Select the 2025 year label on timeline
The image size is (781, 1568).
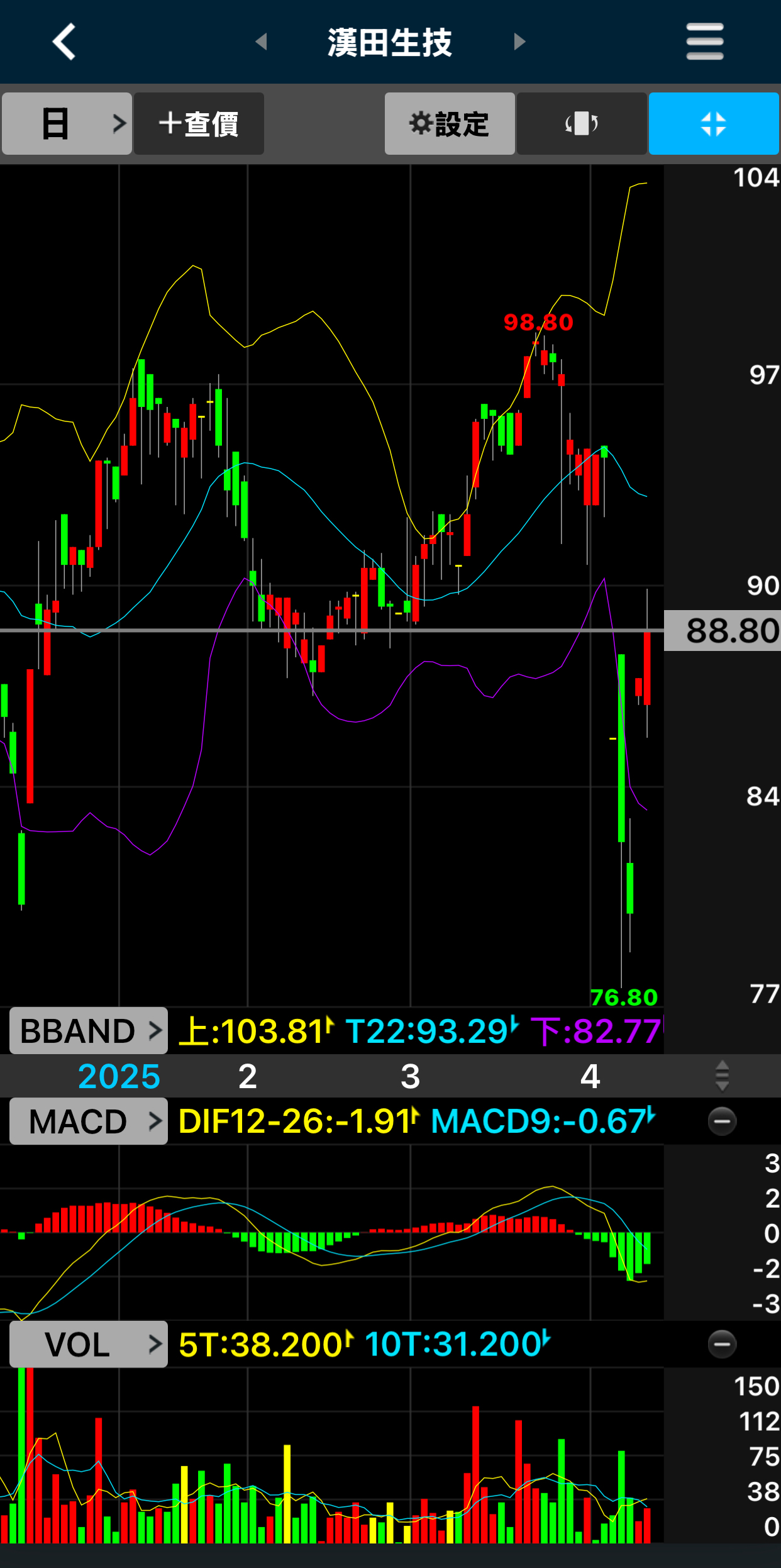(x=119, y=1076)
